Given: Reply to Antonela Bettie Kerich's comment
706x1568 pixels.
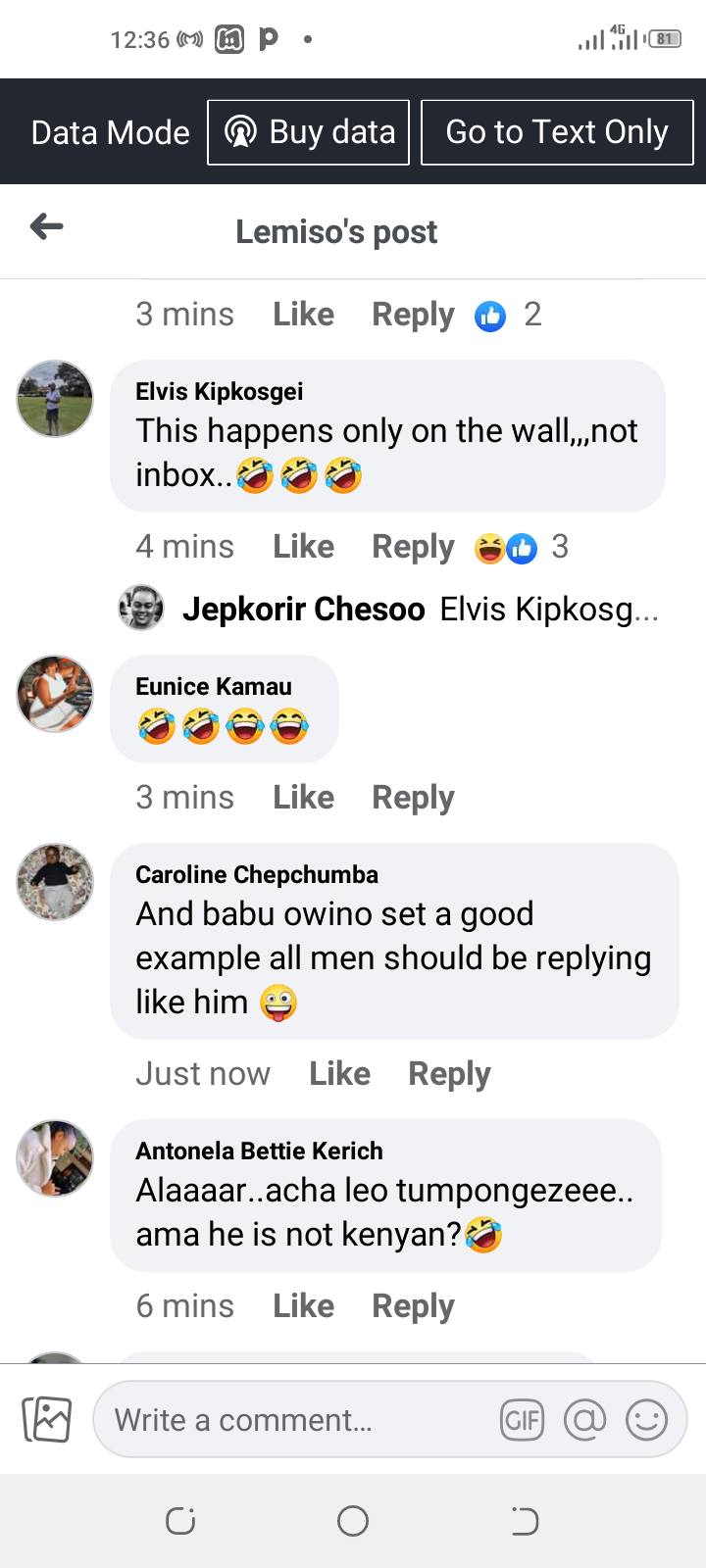Looking at the screenshot, I should [413, 1306].
